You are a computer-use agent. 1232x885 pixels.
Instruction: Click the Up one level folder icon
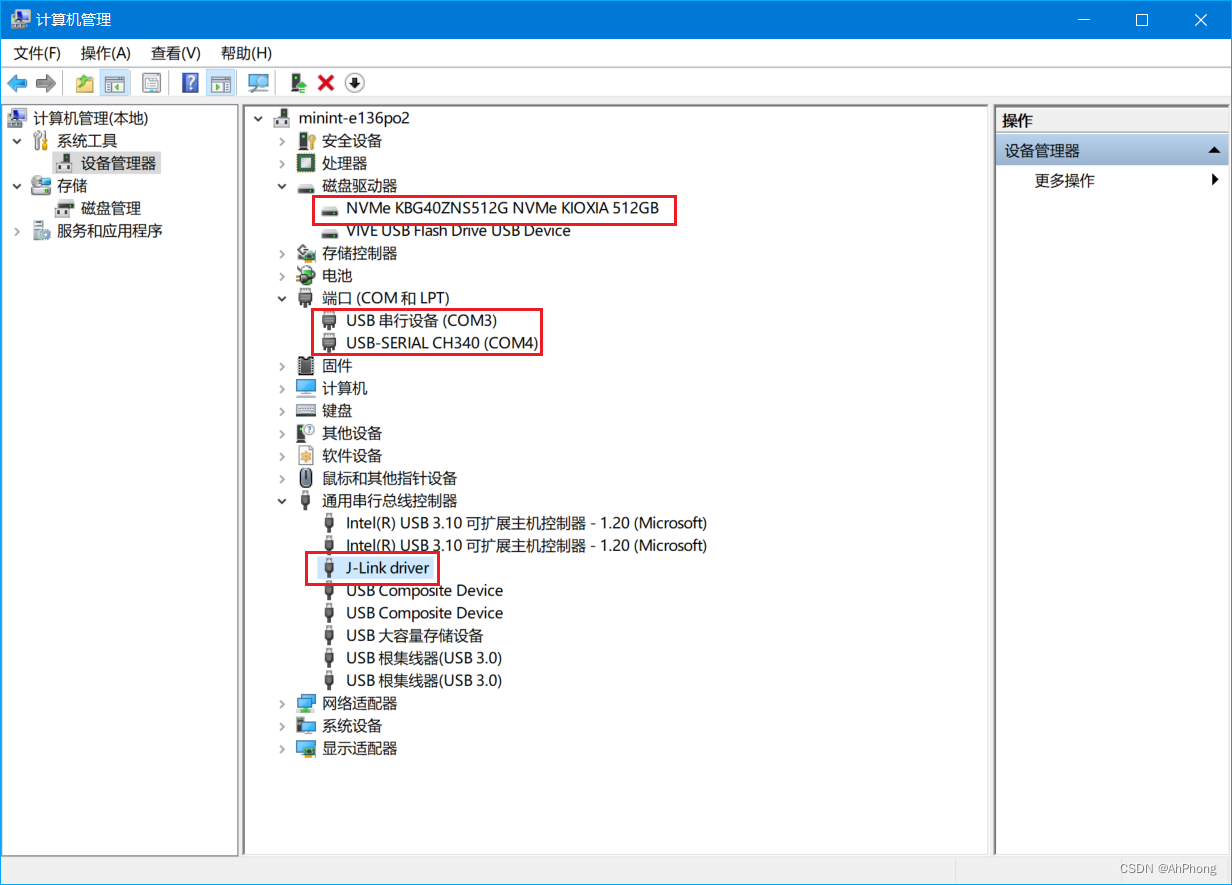click(85, 83)
